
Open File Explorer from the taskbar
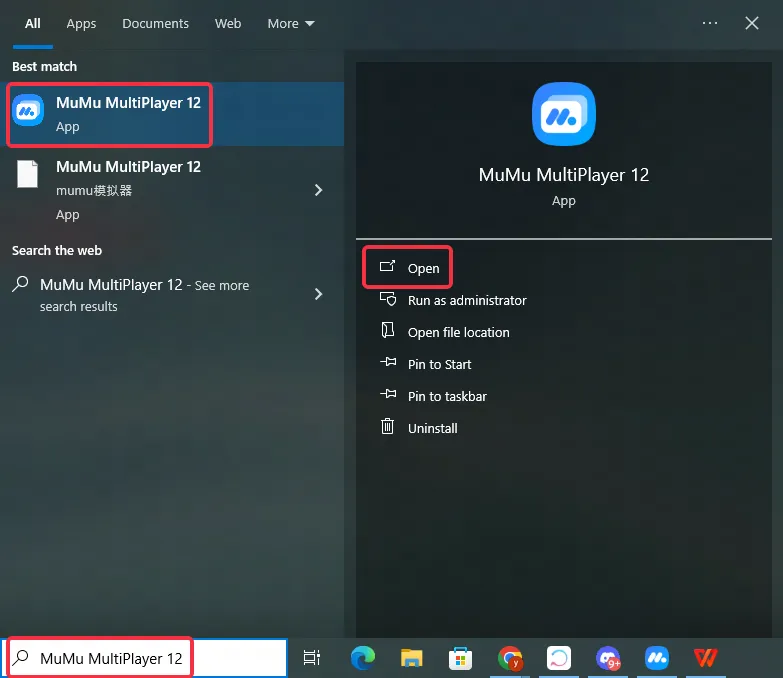coord(411,658)
